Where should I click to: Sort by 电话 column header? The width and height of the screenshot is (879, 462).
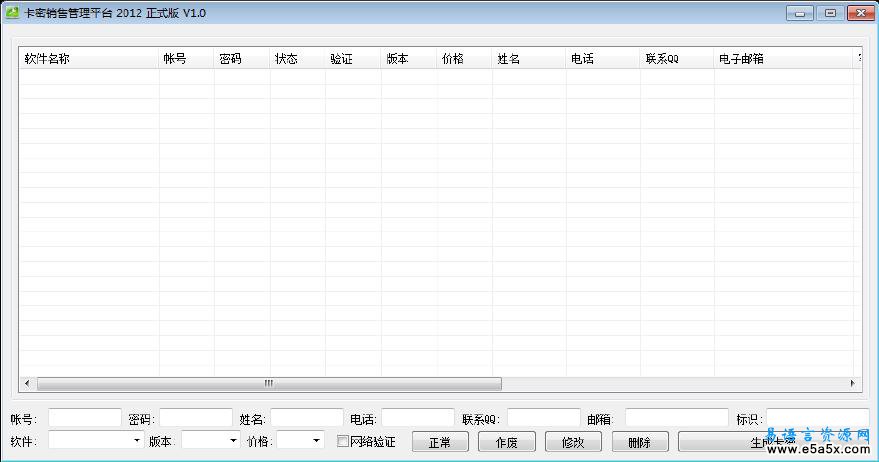coord(603,58)
